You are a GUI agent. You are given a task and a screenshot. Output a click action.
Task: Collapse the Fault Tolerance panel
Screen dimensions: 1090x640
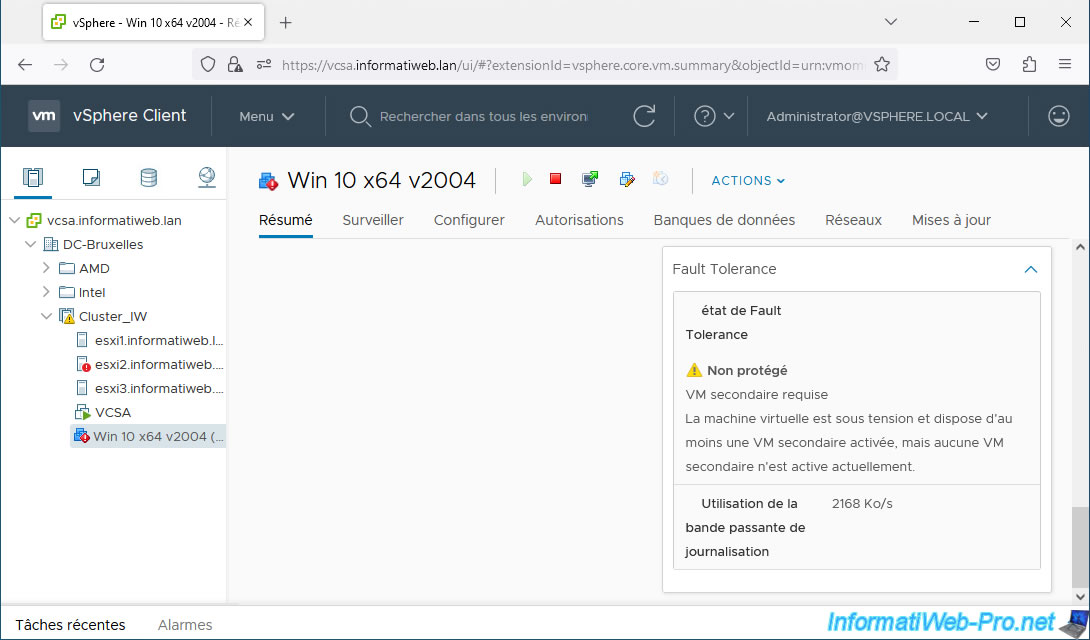[1030, 269]
